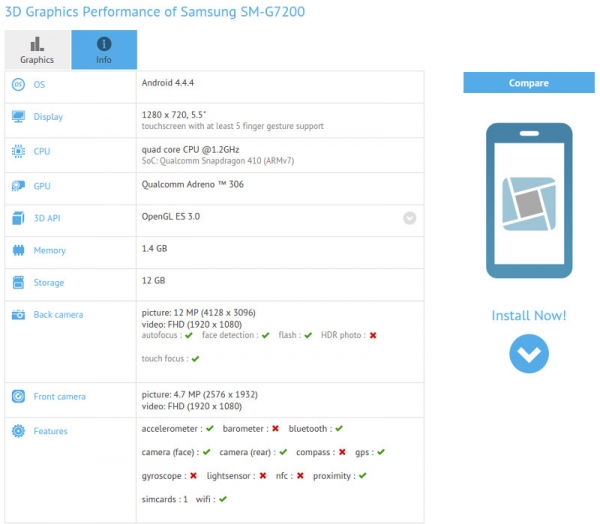Click the phone illustration image
600x524 pixels.
(x=529, y=201)
